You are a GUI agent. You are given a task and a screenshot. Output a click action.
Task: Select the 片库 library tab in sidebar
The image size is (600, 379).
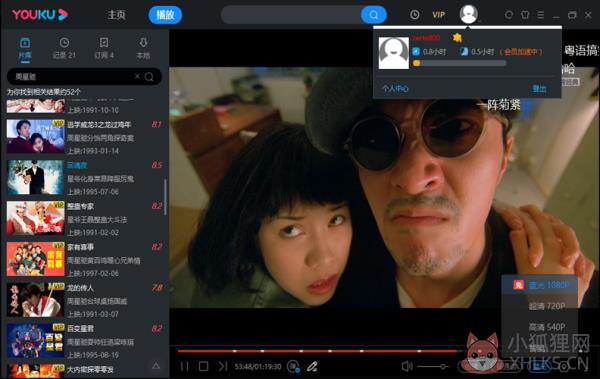(25, 48)
